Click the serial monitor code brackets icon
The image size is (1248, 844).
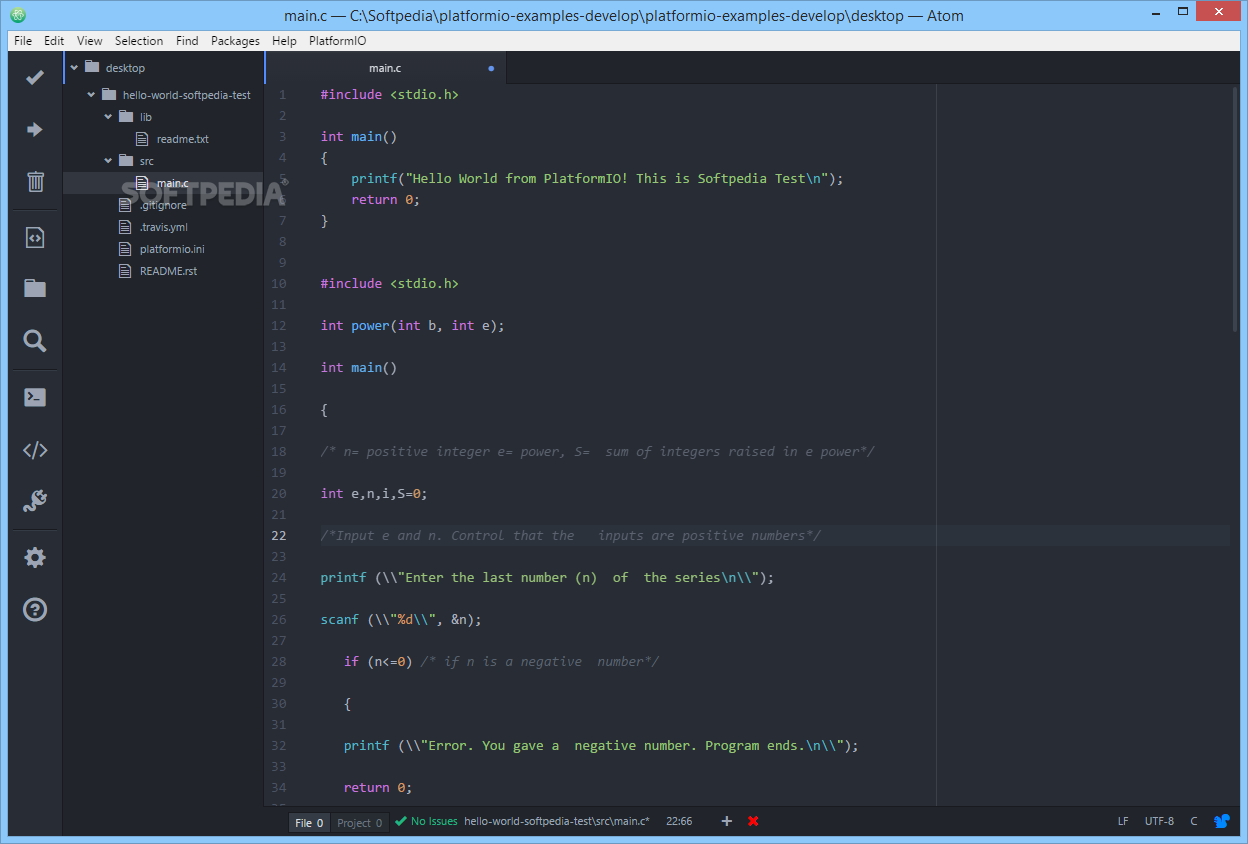(x=35, y=450)
